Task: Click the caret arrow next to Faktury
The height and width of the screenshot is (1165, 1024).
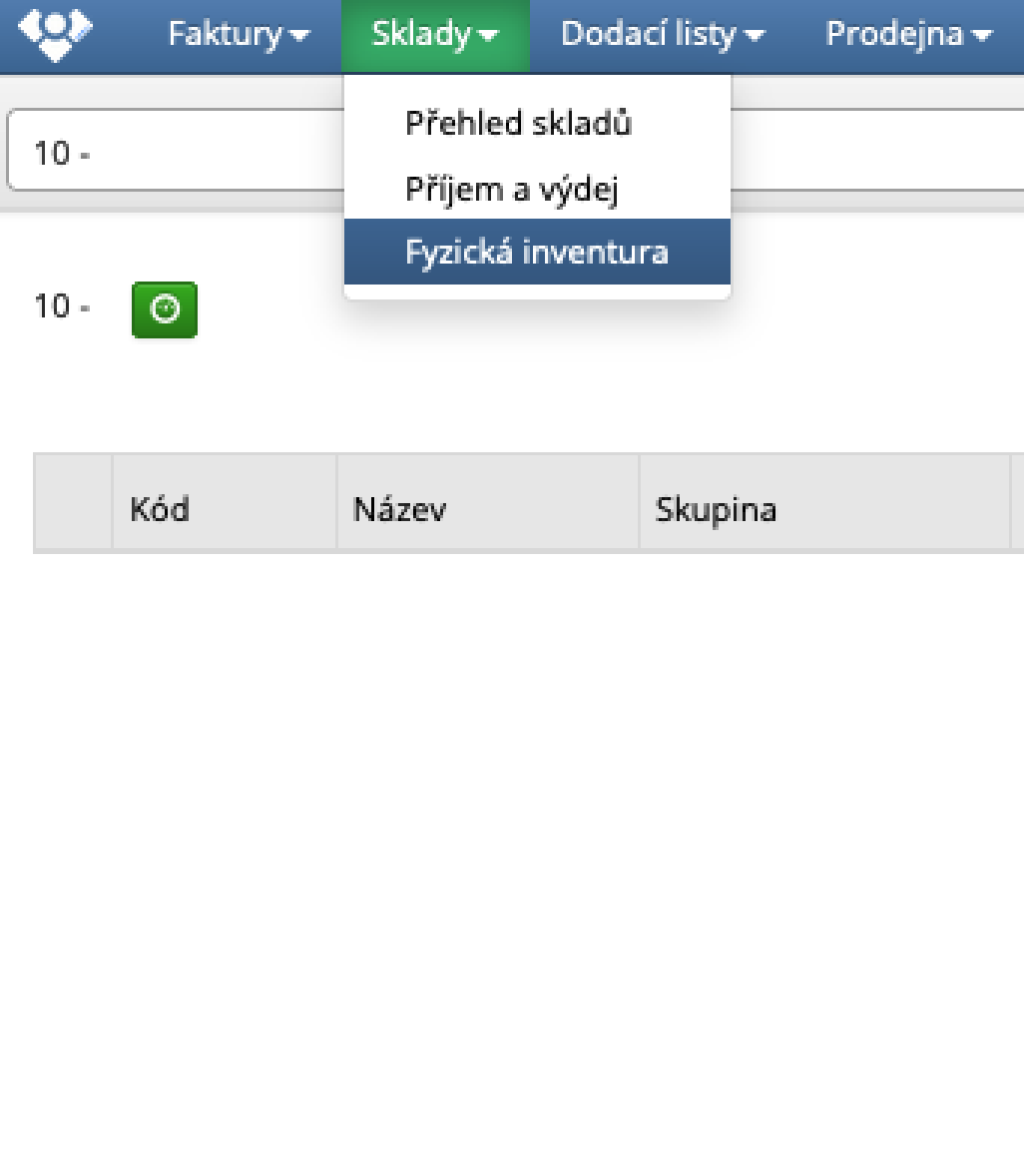Action: click(299, 36)
